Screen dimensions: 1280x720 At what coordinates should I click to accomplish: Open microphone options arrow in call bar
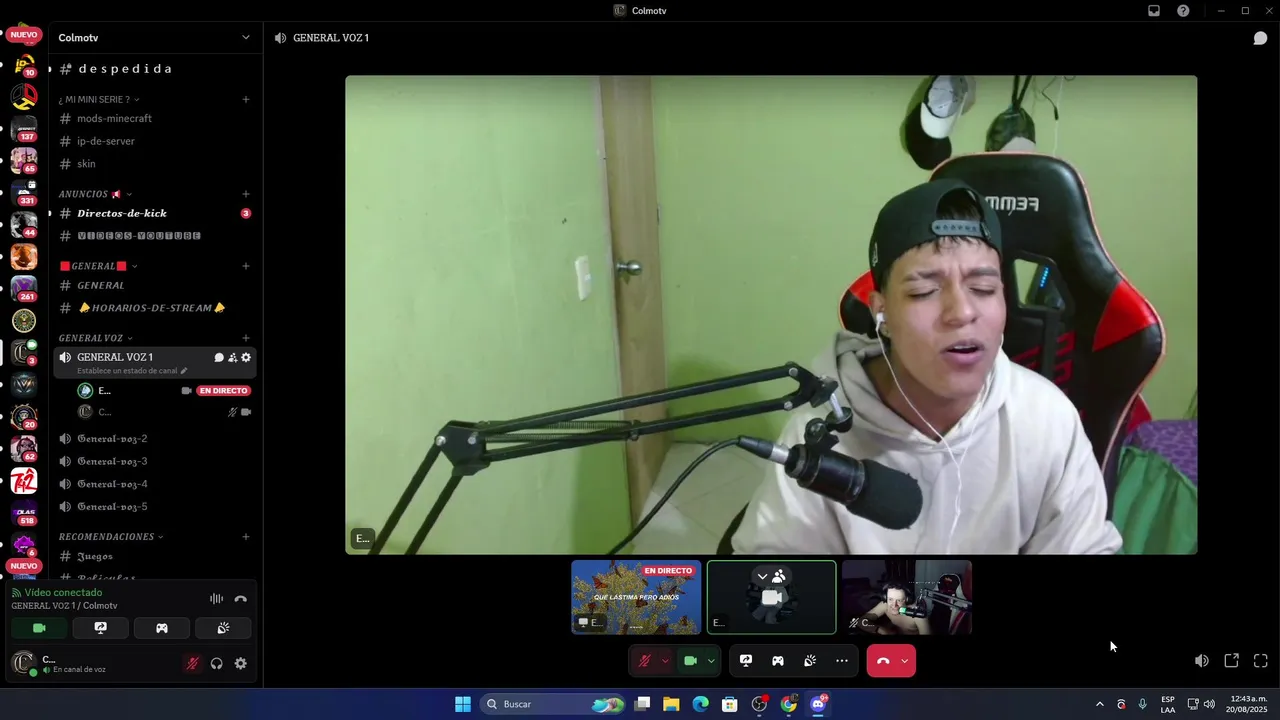tap(665, 661)
